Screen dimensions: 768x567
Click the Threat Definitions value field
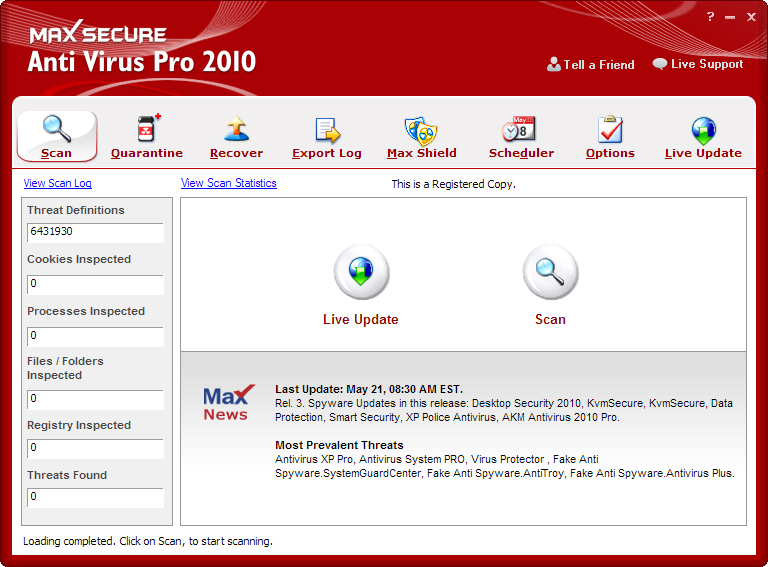pyautogui.click(x=96, y=233)
